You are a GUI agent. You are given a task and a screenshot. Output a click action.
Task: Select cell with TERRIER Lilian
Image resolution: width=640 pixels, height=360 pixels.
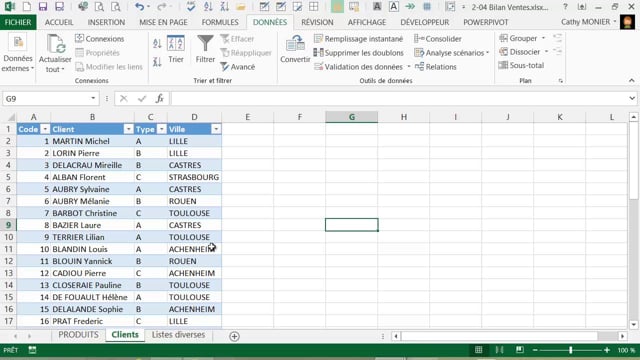(x=92, y=237)
